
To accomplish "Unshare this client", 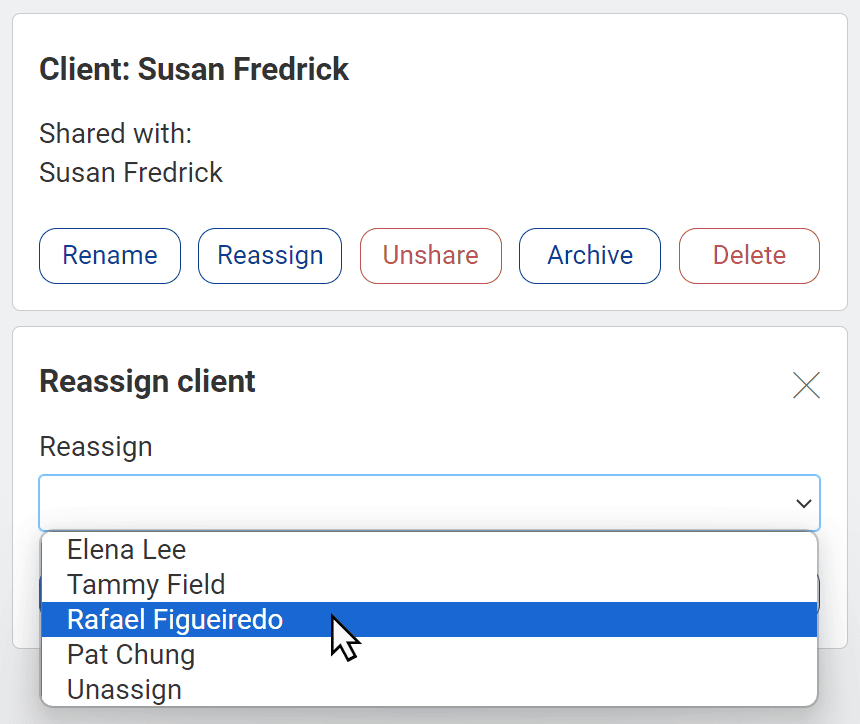I will coord(431,256).
